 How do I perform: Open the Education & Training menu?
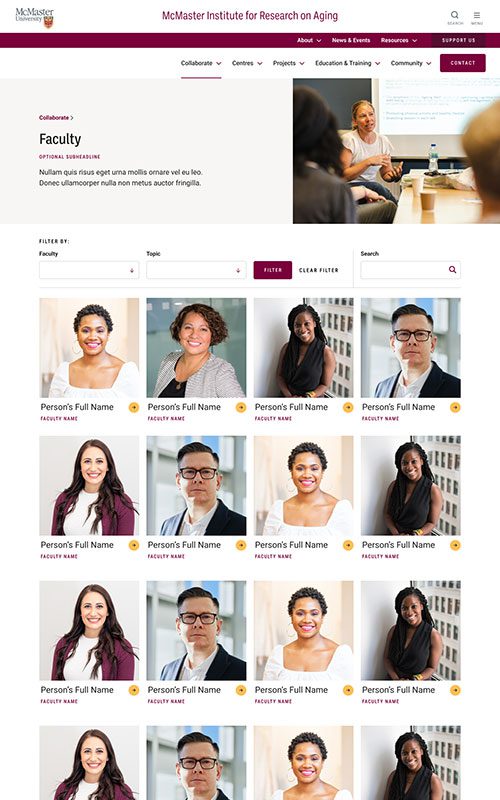coord(347,63)
